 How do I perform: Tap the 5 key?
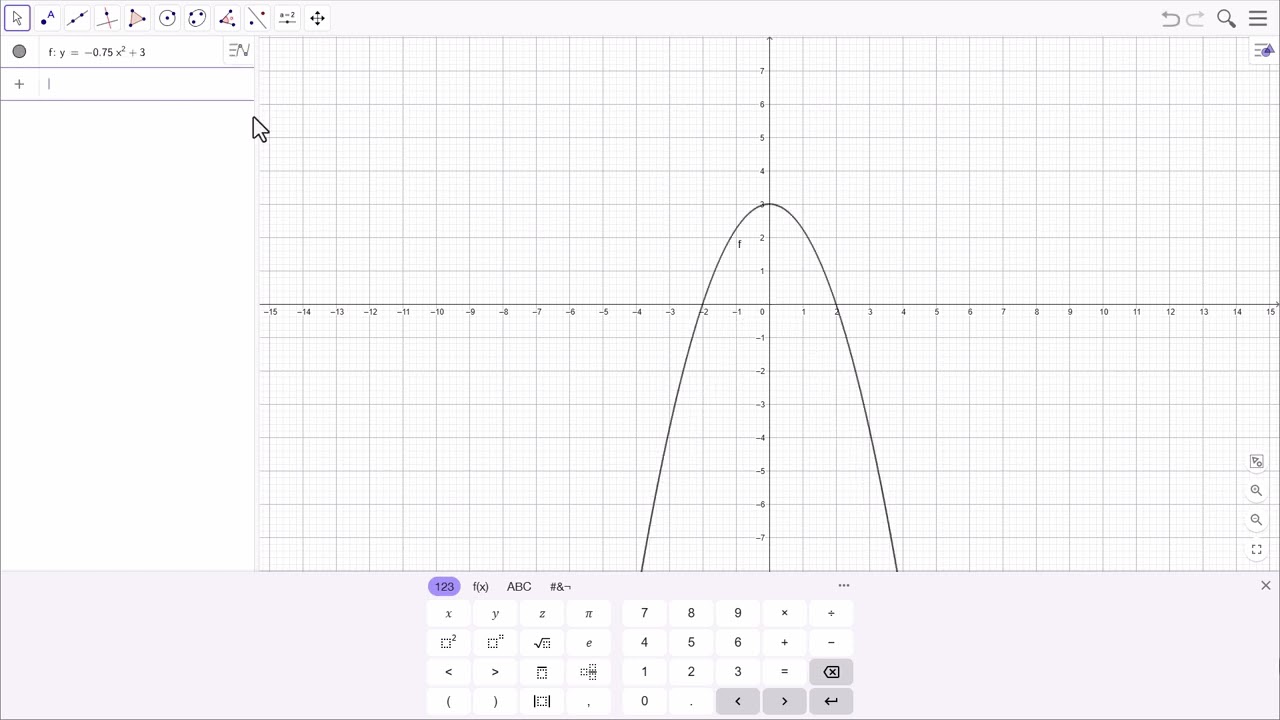(x=691, y=643)
